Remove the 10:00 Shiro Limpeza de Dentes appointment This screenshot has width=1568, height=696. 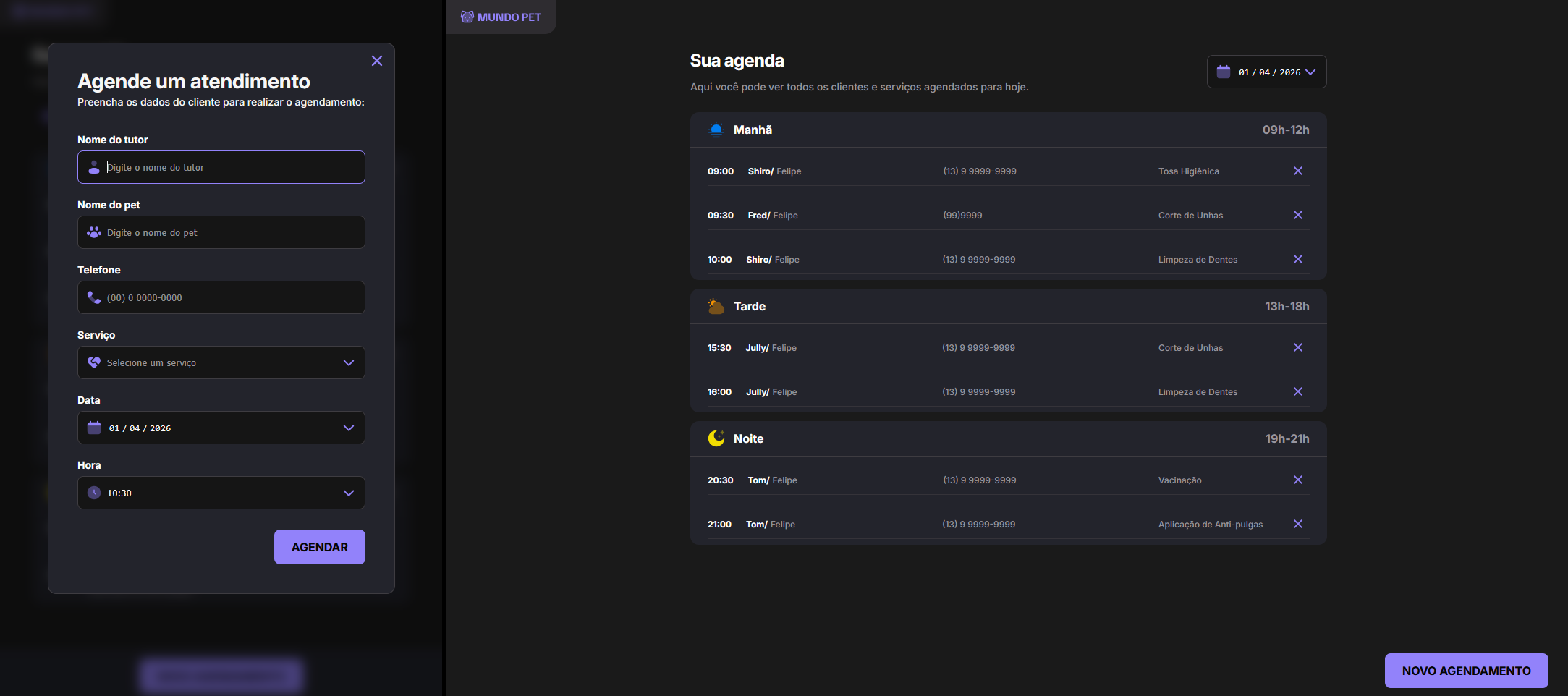click(x=1297, y=259)
